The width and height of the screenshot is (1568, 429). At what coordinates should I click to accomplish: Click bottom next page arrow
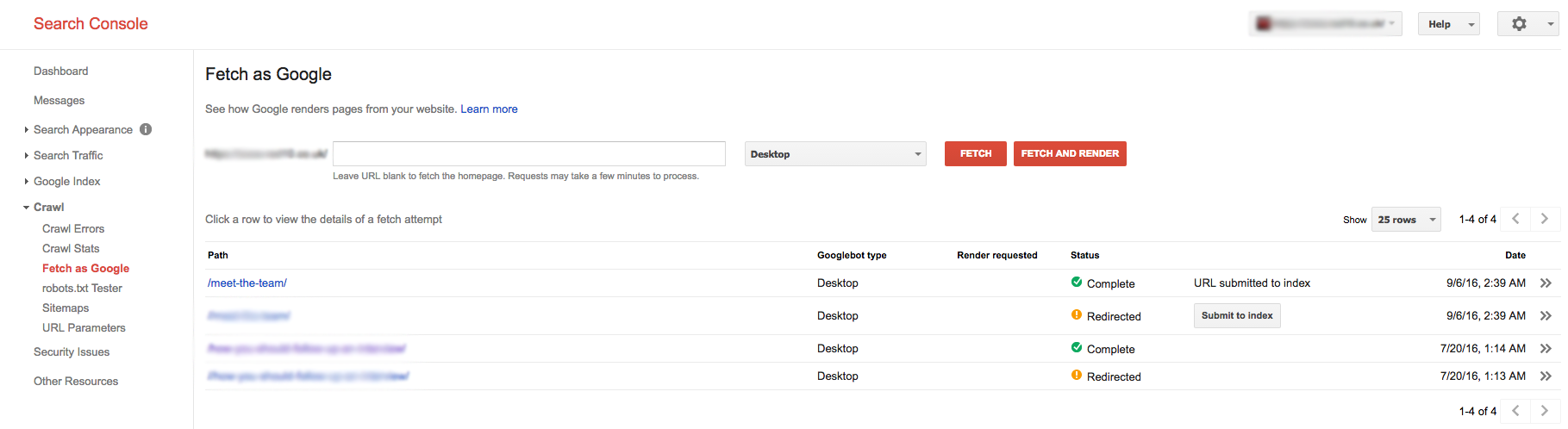pyautogui.click(x=1544, y=411)
